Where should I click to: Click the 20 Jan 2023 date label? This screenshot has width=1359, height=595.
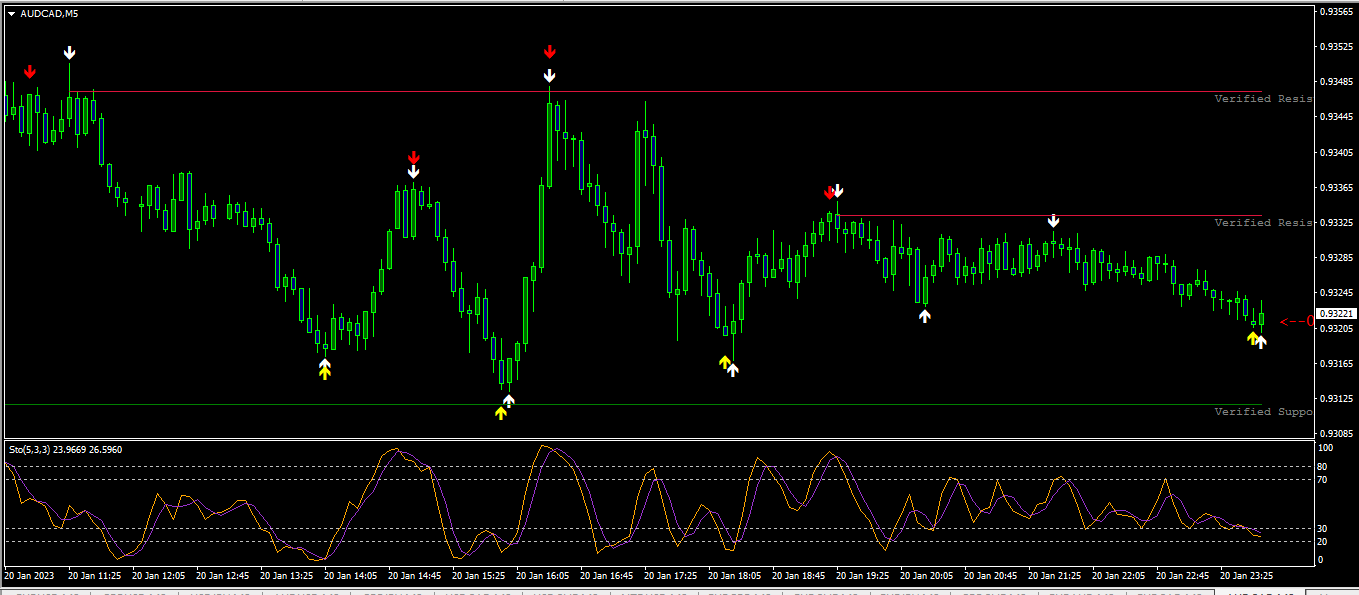coord(30,577)
